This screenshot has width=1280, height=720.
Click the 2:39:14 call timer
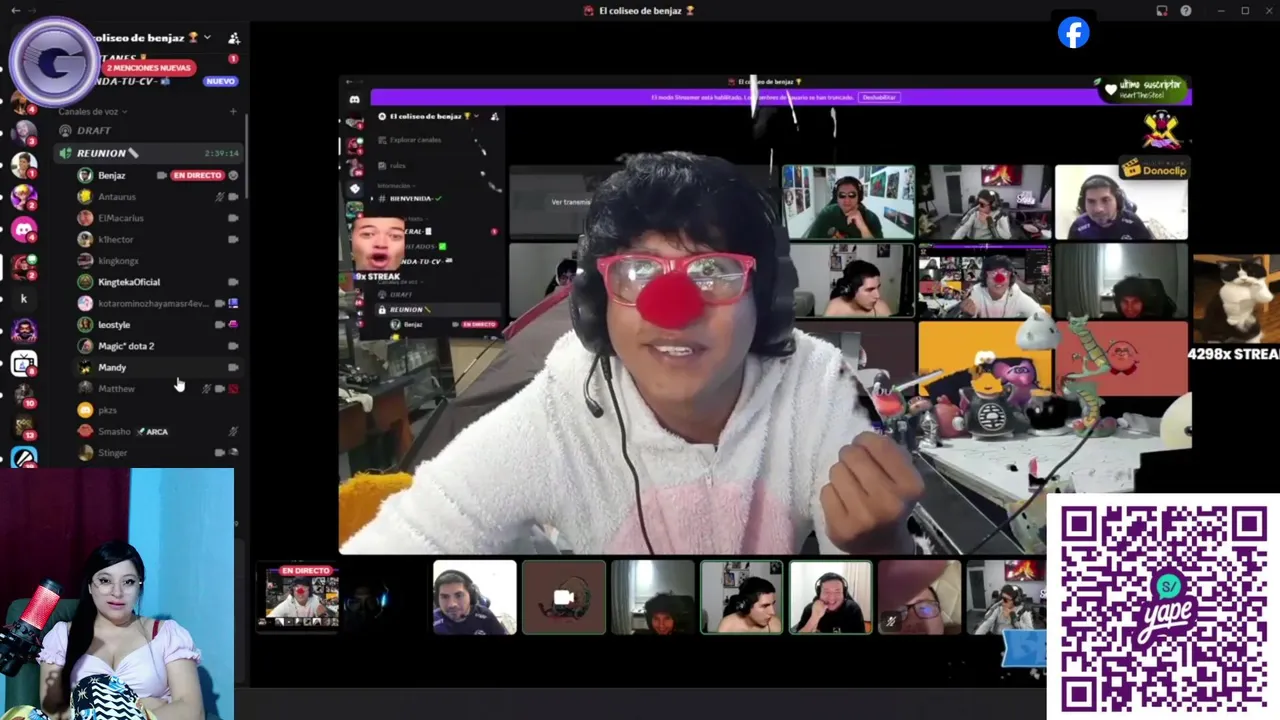[222, 153]
